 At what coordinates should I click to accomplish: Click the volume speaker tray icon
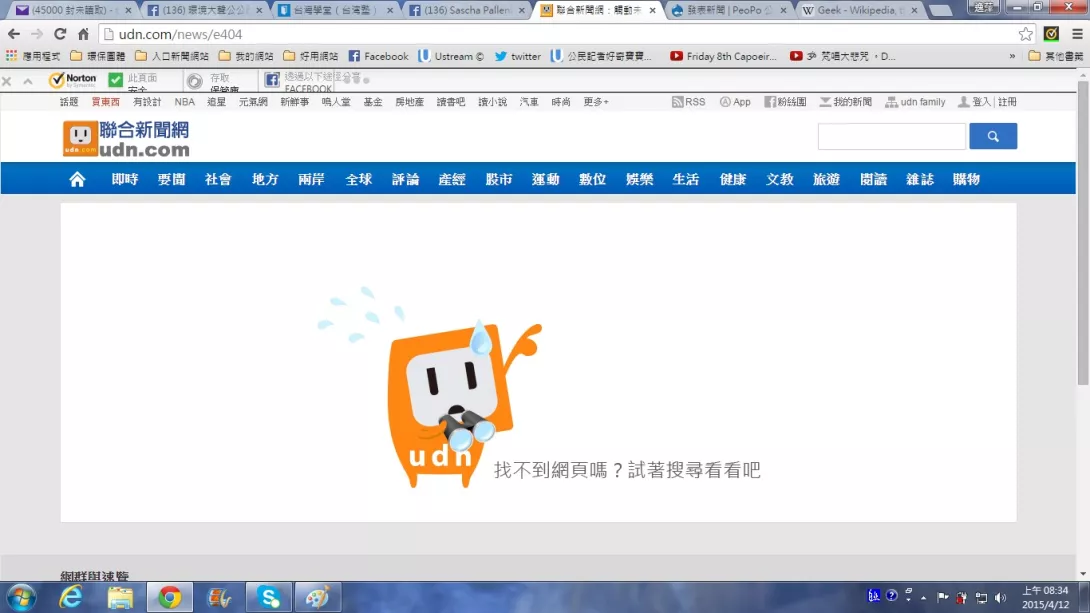click(1000, 597)
